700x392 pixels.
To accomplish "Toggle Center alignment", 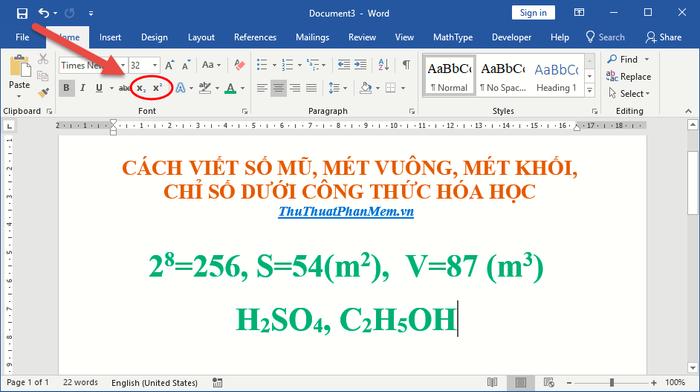I will coord(278,88).
